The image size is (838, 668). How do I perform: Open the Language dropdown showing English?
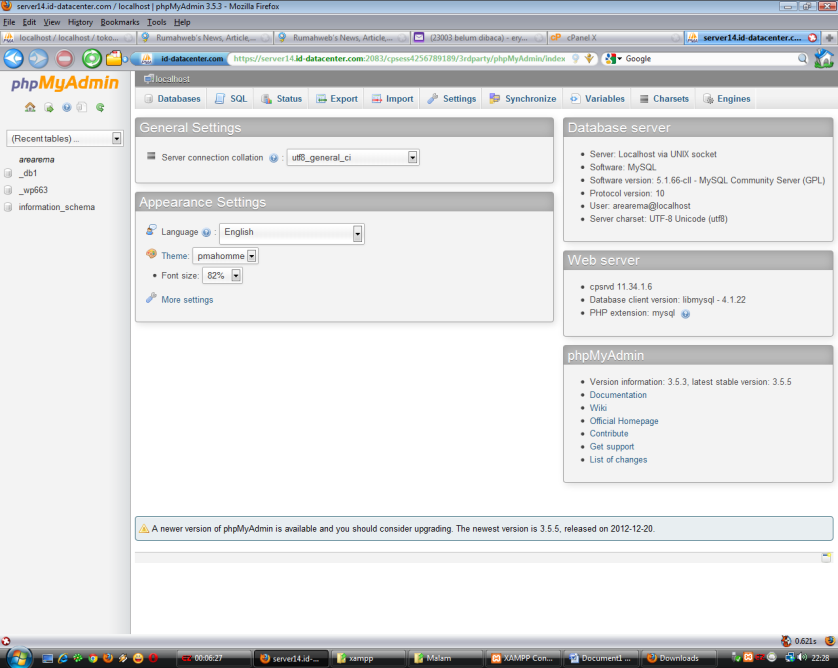click(x=292, y=234)
